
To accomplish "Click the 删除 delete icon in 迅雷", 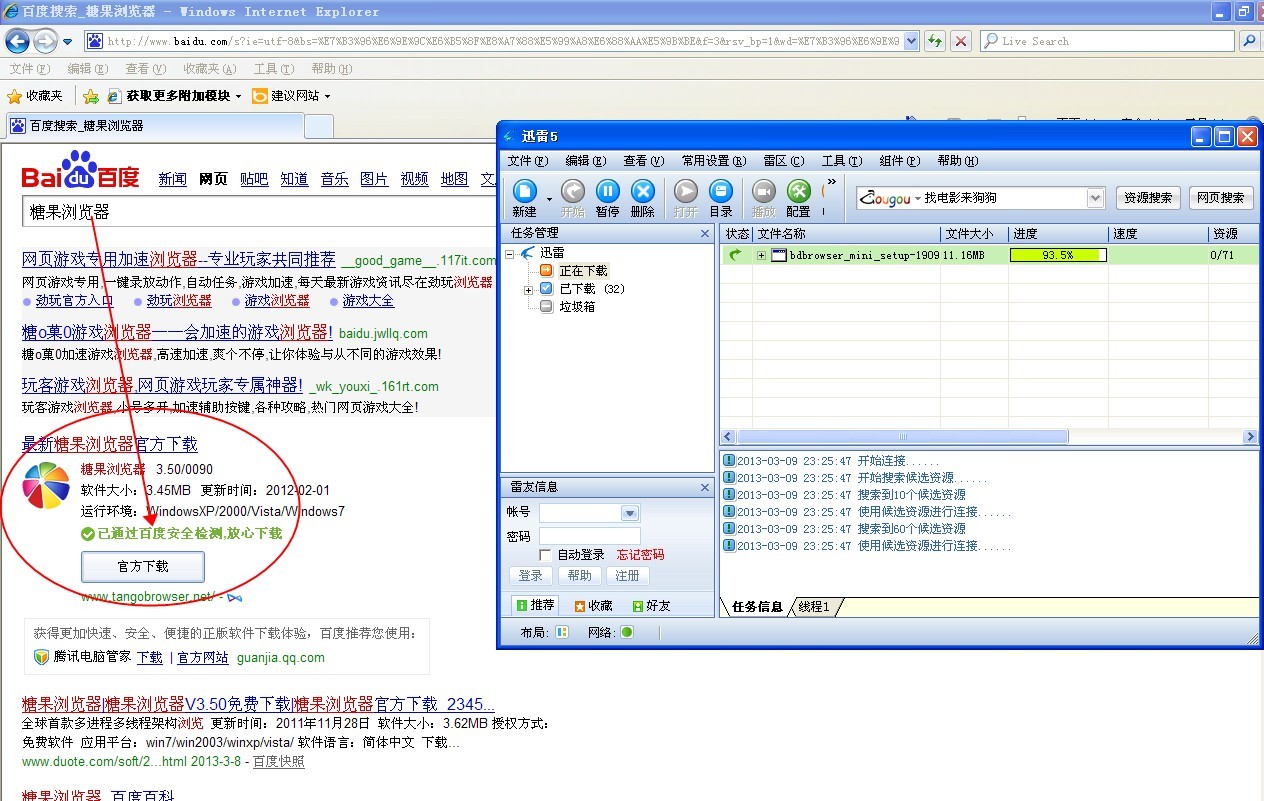I will [643, 191].
